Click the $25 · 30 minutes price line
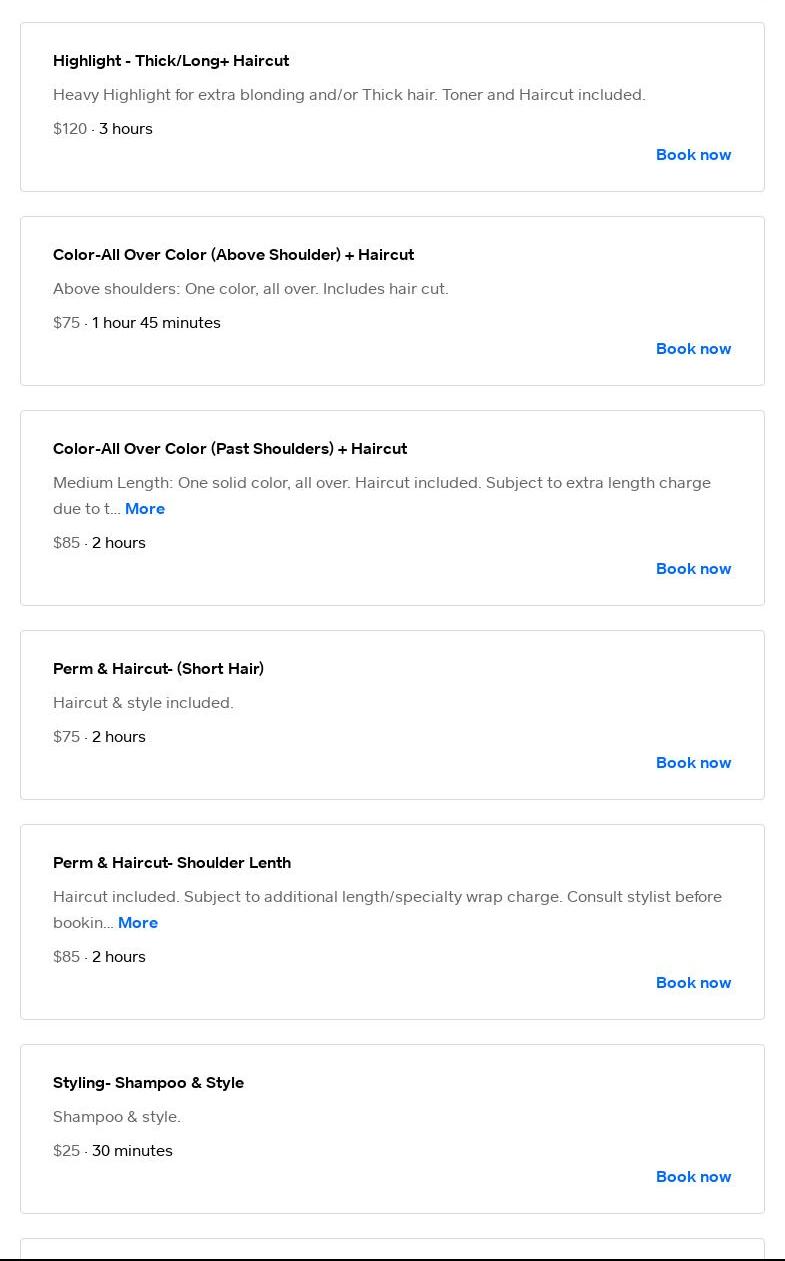This screenshot has width=785, height=1261. point(113,1151)
